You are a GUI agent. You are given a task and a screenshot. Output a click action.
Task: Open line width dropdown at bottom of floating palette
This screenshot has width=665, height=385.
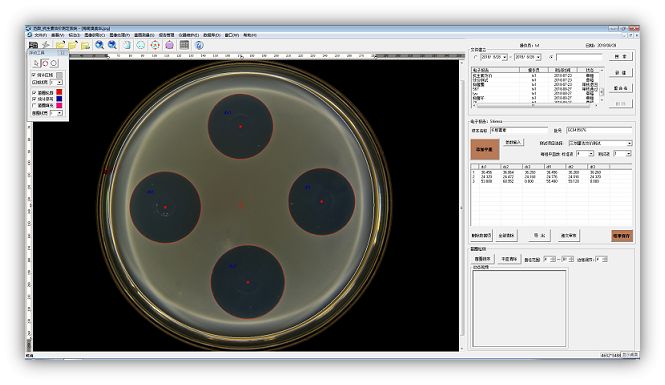point(56,113)
